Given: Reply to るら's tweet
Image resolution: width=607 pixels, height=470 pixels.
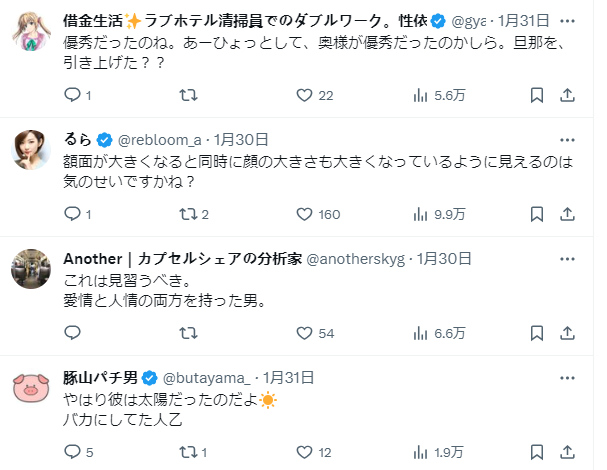Looking at the screenshot, I should tap(72, 214).
